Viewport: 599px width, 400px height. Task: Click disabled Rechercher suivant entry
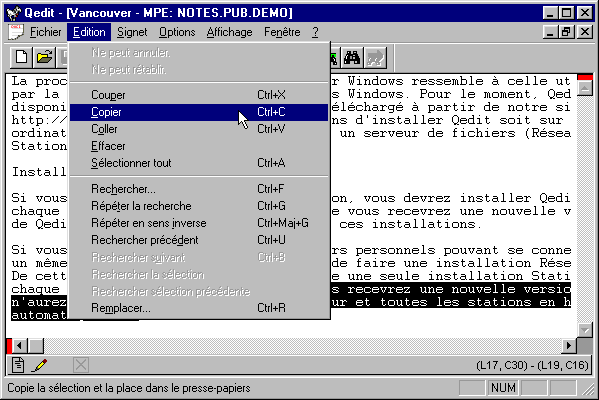pyautogui.click(x=199, y=257)
